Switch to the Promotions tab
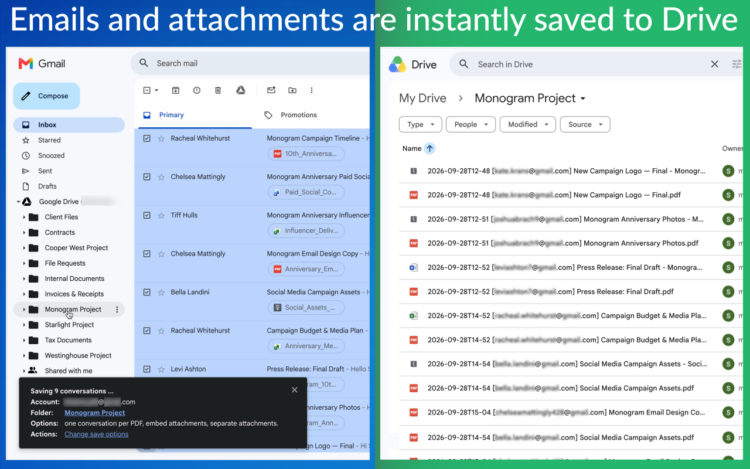 click(x=290, y=115)
